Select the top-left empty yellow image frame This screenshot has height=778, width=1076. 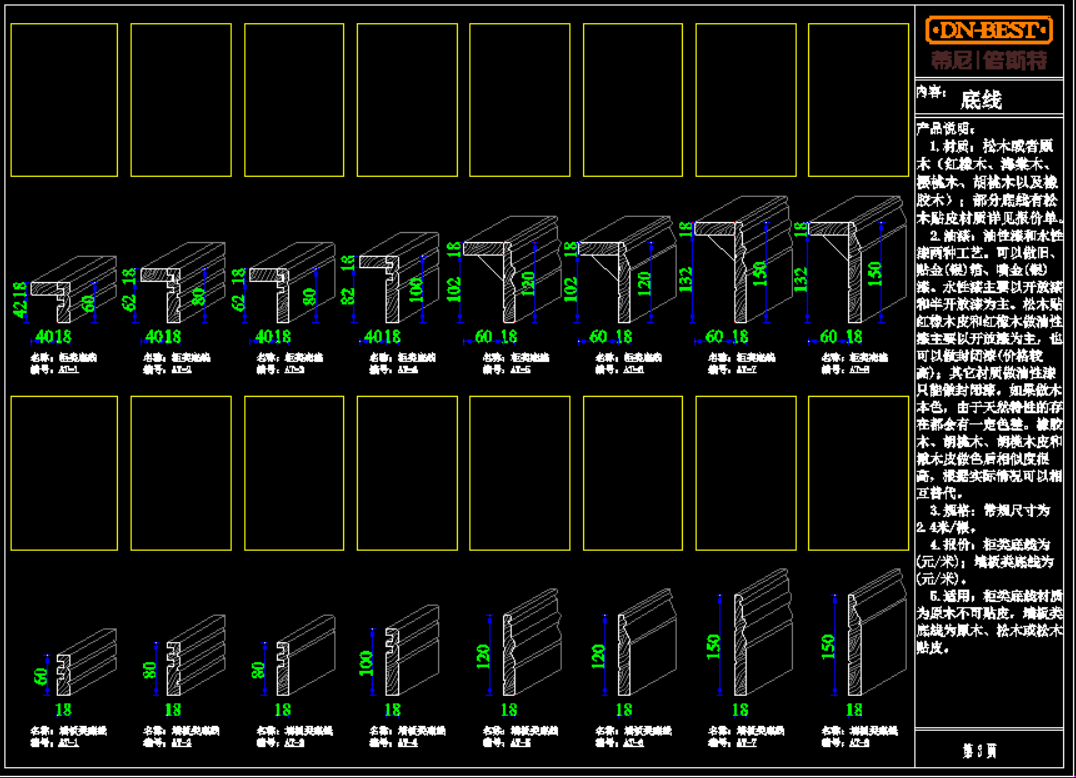tap(64, 100)
